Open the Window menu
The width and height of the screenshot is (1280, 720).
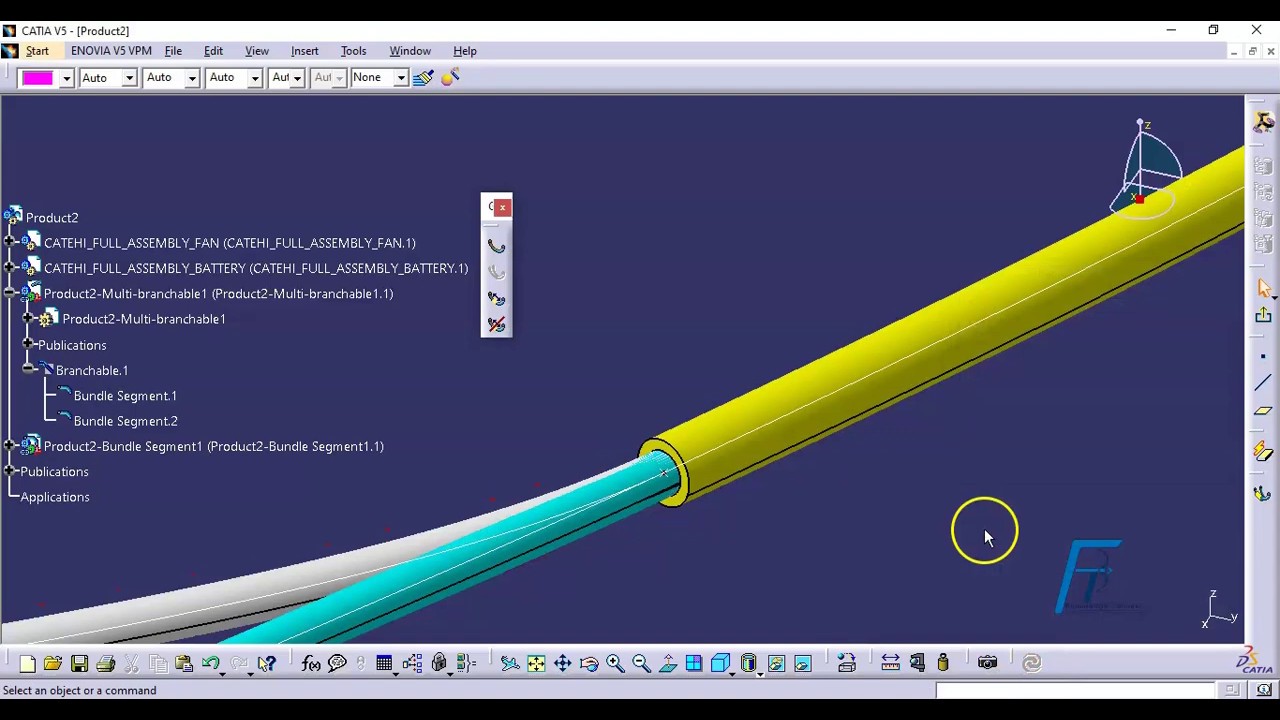(410, 51)
